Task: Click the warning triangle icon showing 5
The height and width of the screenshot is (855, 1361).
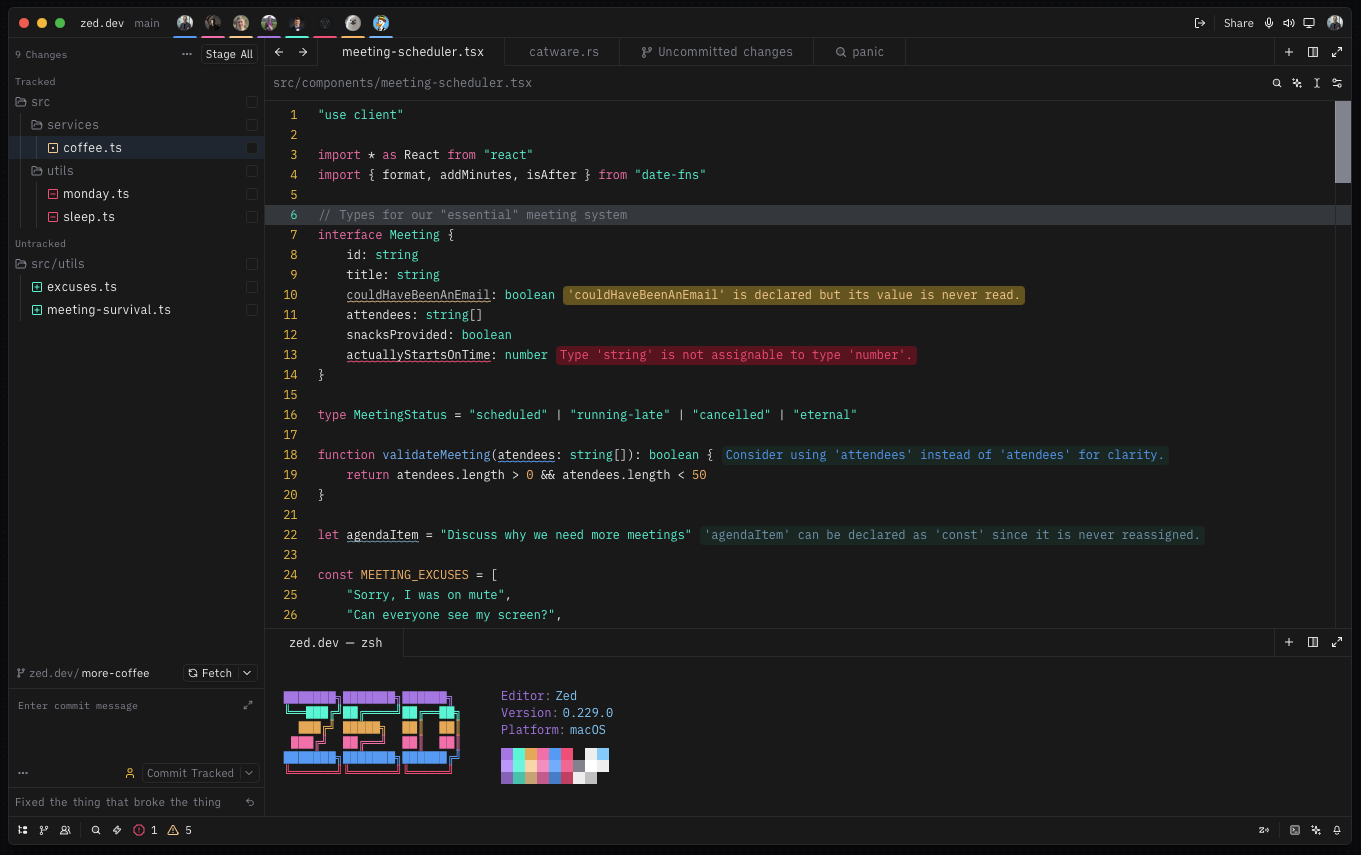Action: [173, 830]
